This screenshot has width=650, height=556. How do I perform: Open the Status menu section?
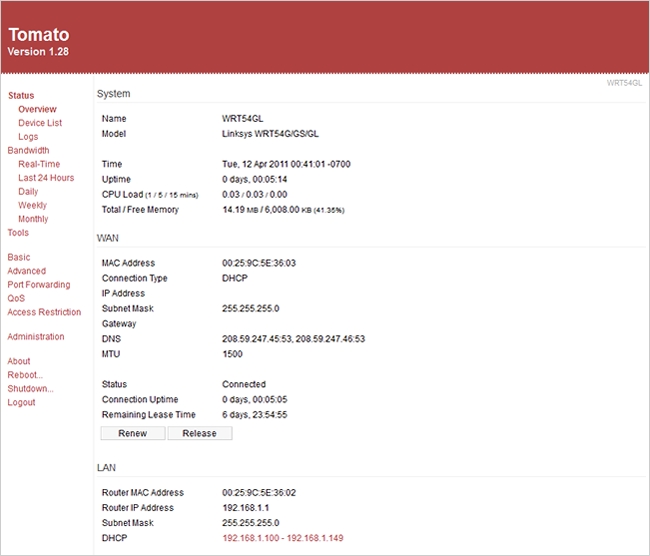[21, 95]
